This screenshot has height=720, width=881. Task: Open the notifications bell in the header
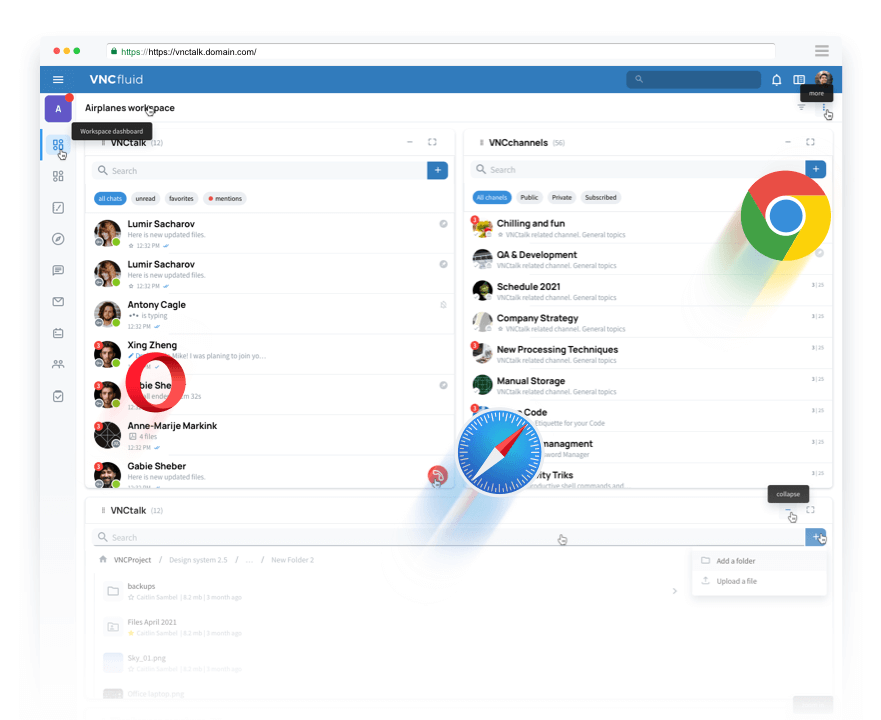(776, 79)
